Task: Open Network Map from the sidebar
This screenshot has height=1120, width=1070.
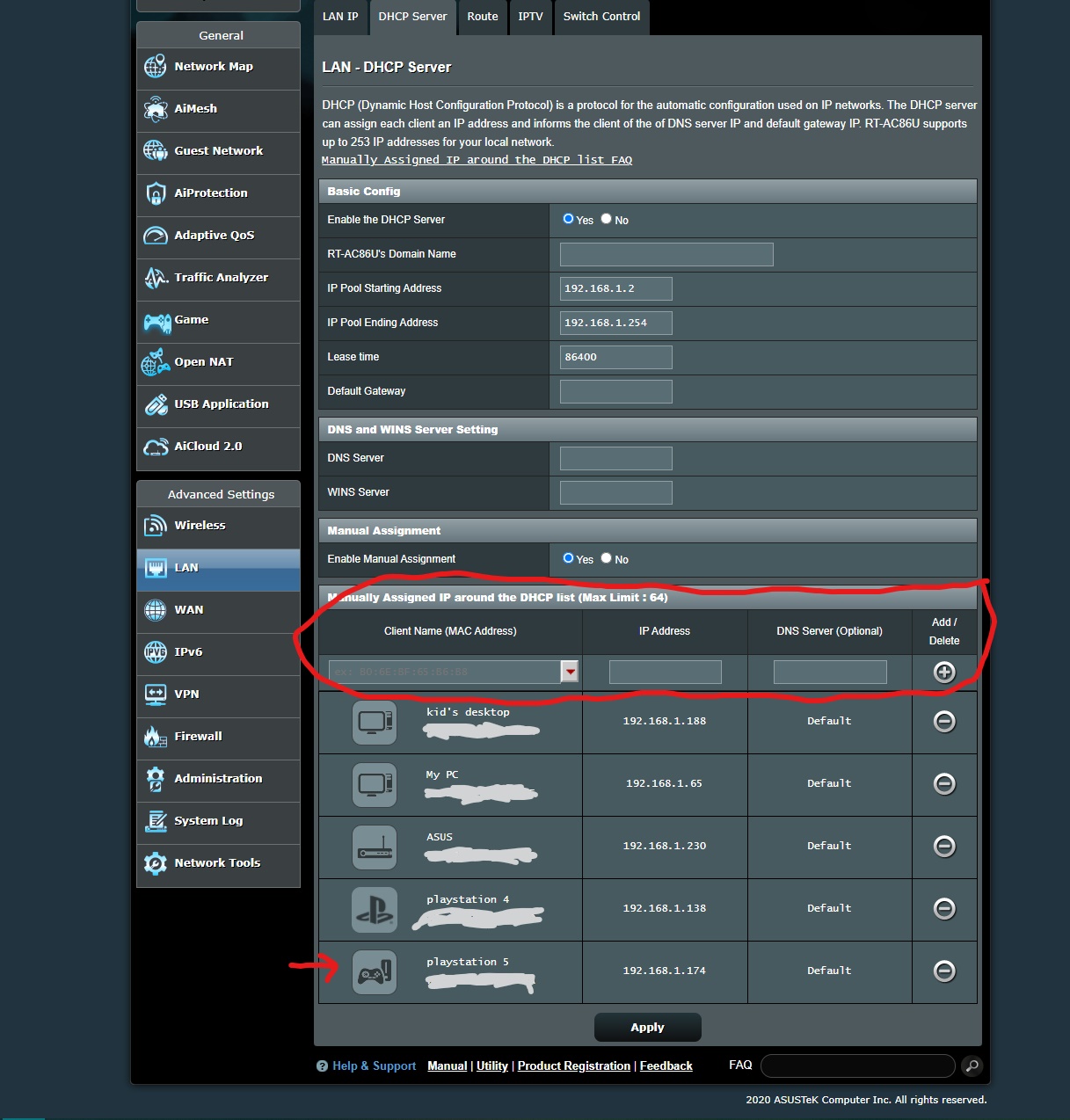Action: pos(218,67)
